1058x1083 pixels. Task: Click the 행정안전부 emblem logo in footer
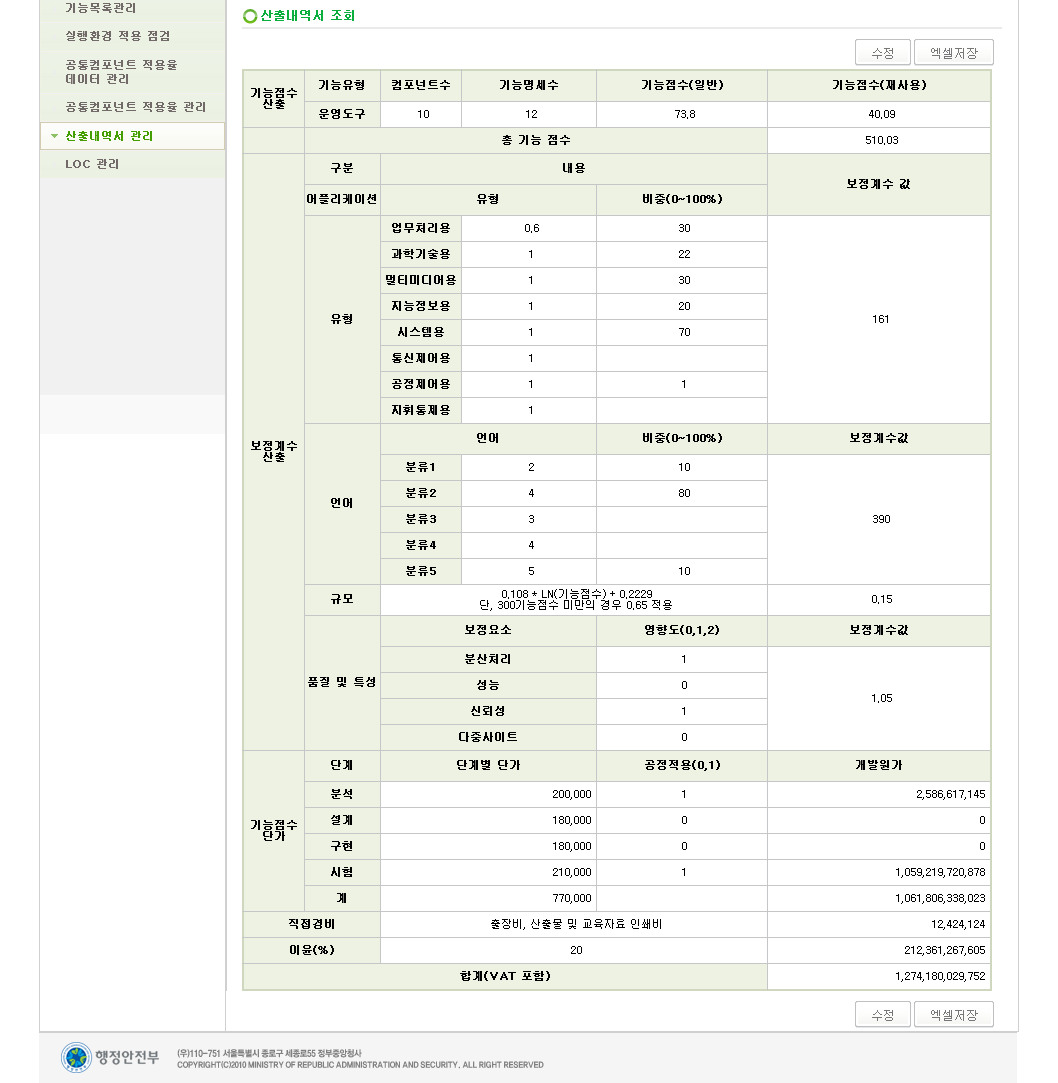pos(76,1057)
